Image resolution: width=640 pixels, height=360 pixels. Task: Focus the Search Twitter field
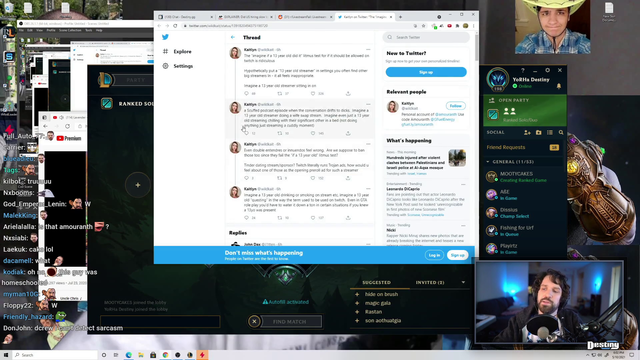click(x=426, y=37)
